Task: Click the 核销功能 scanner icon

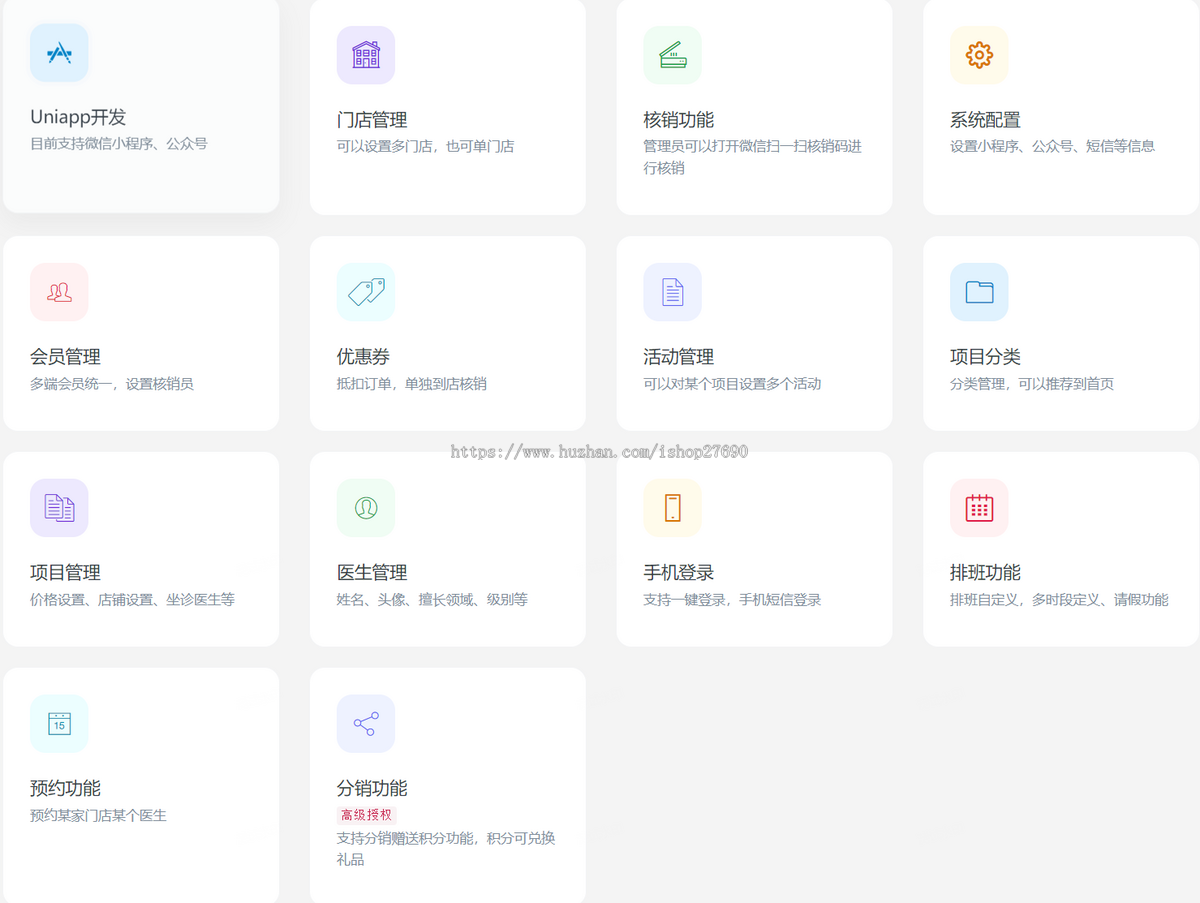Action: (672, 55)
